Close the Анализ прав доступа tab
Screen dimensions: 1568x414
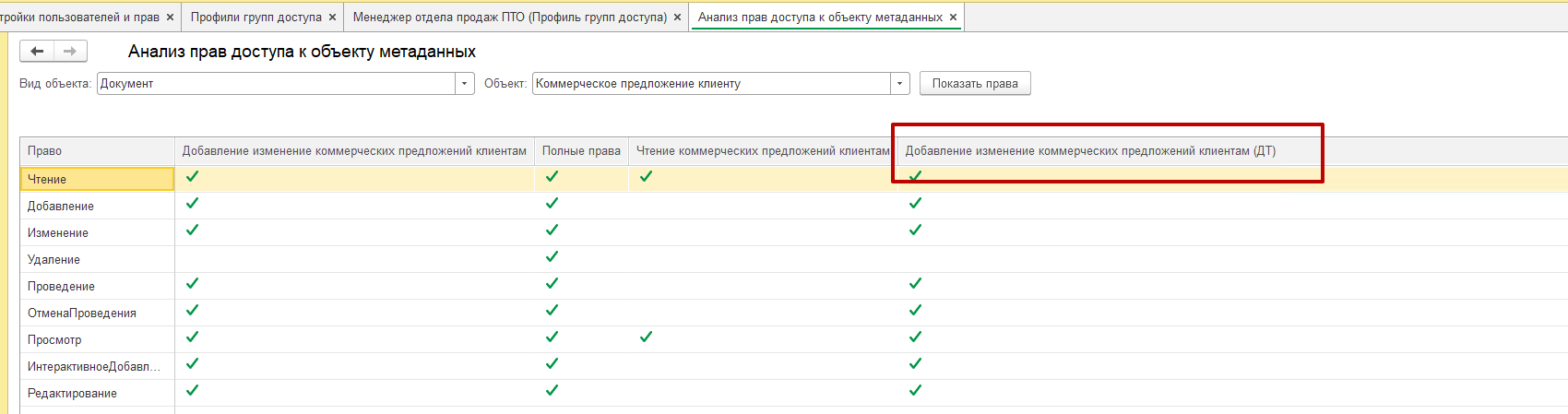pos(953,18)
